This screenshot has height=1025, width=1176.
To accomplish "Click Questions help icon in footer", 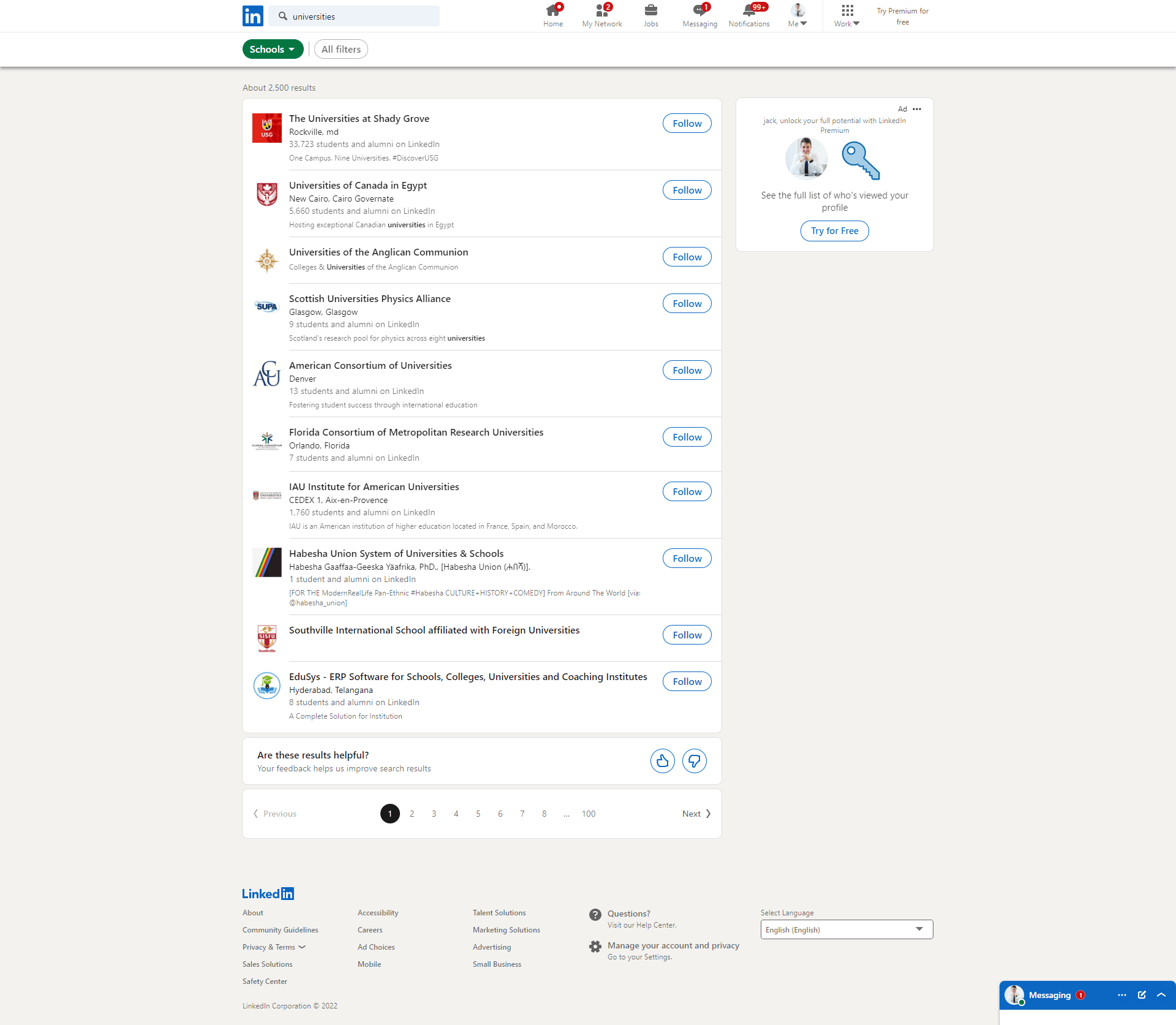I will (x=595, y=915).
